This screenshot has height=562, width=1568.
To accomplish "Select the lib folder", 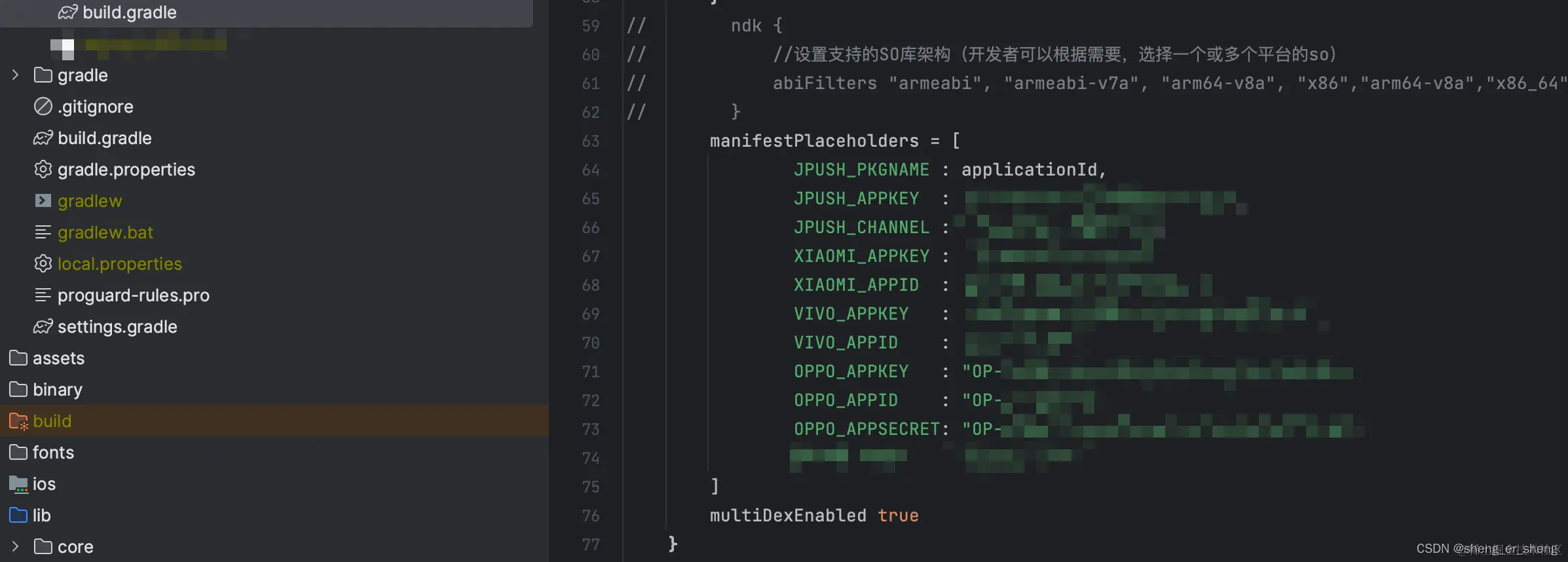I will click(41, 515).
